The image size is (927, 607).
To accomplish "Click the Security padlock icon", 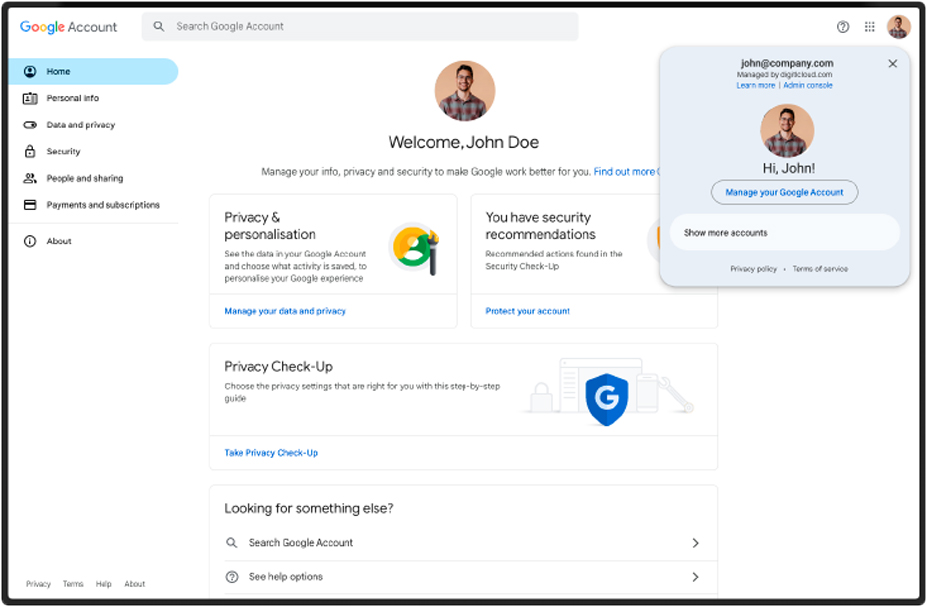I will point(30,151).
